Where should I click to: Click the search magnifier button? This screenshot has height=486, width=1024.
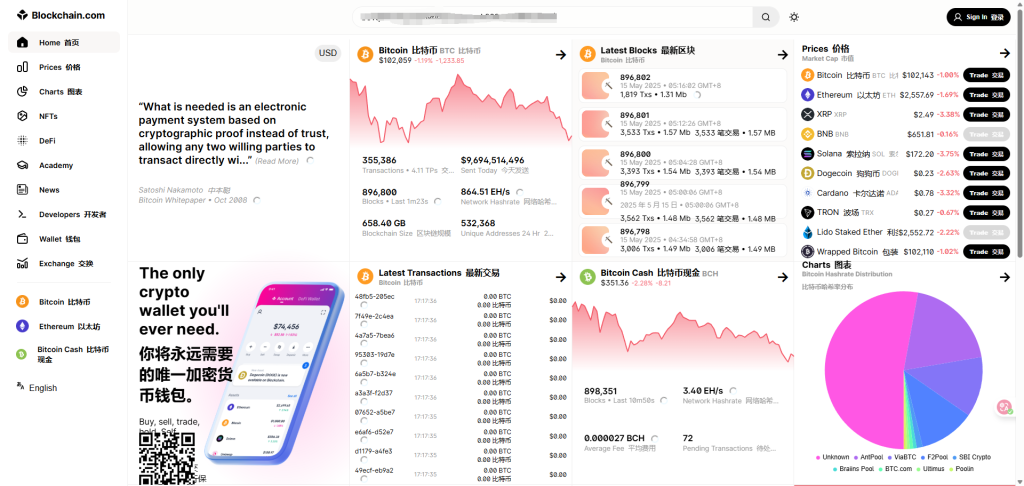tap(765, 17)
